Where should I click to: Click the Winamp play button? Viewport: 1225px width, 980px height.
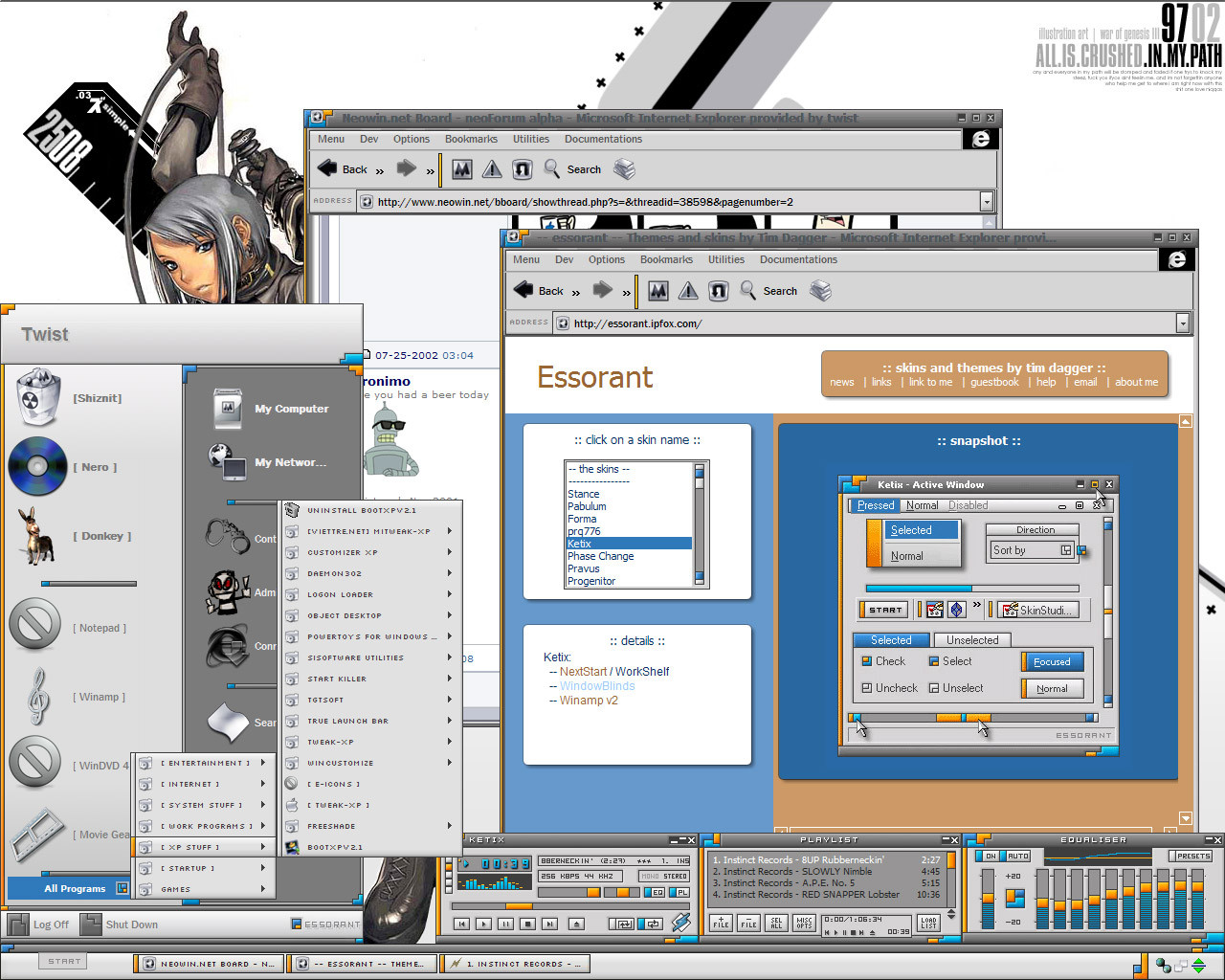[x=483, y=924]
